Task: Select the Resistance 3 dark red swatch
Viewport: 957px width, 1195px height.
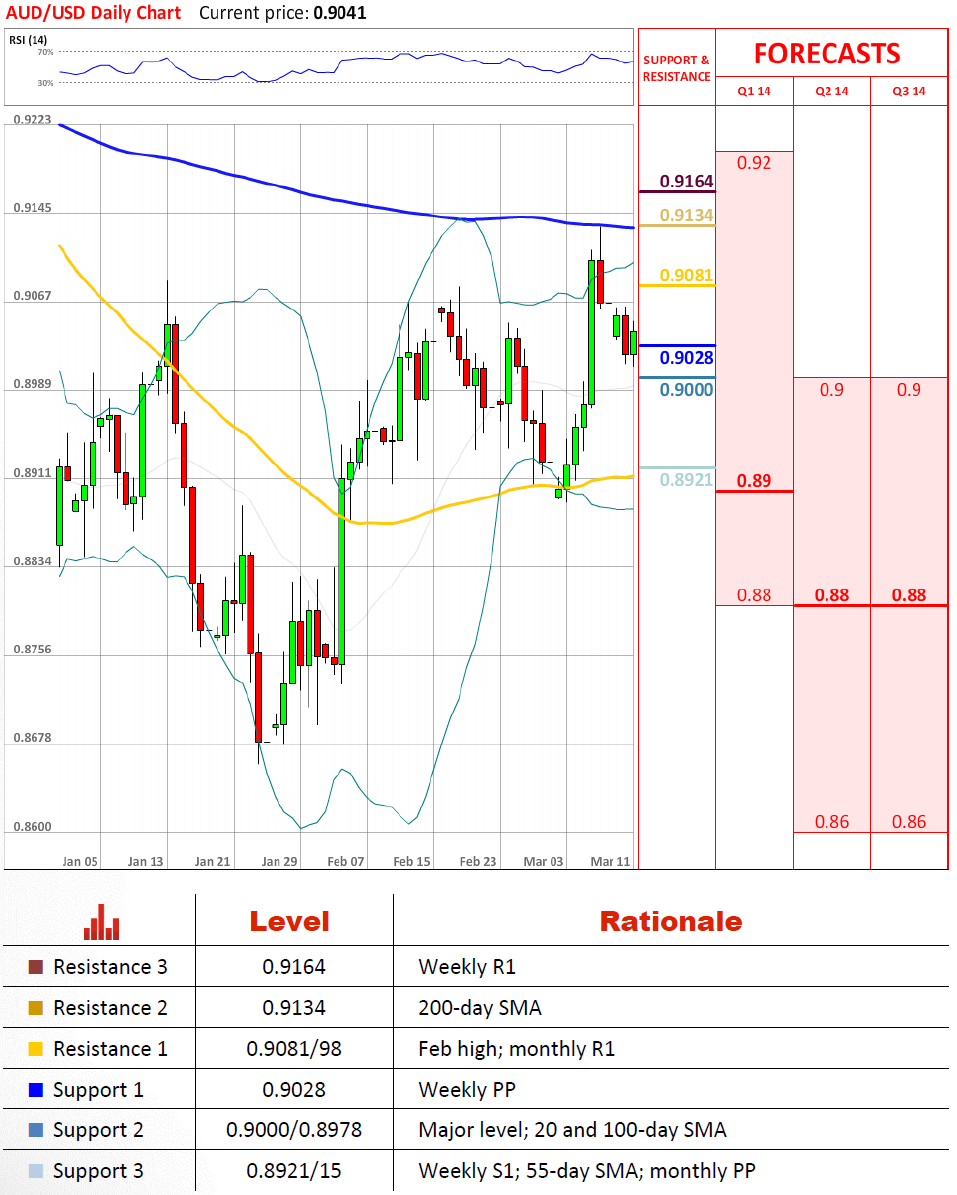Action: 36,967
